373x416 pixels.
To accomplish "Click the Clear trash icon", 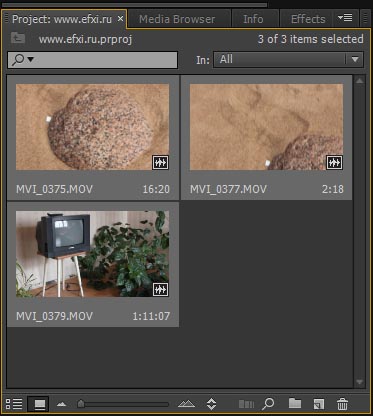I will pyautogui.click(x=342, y=404).
